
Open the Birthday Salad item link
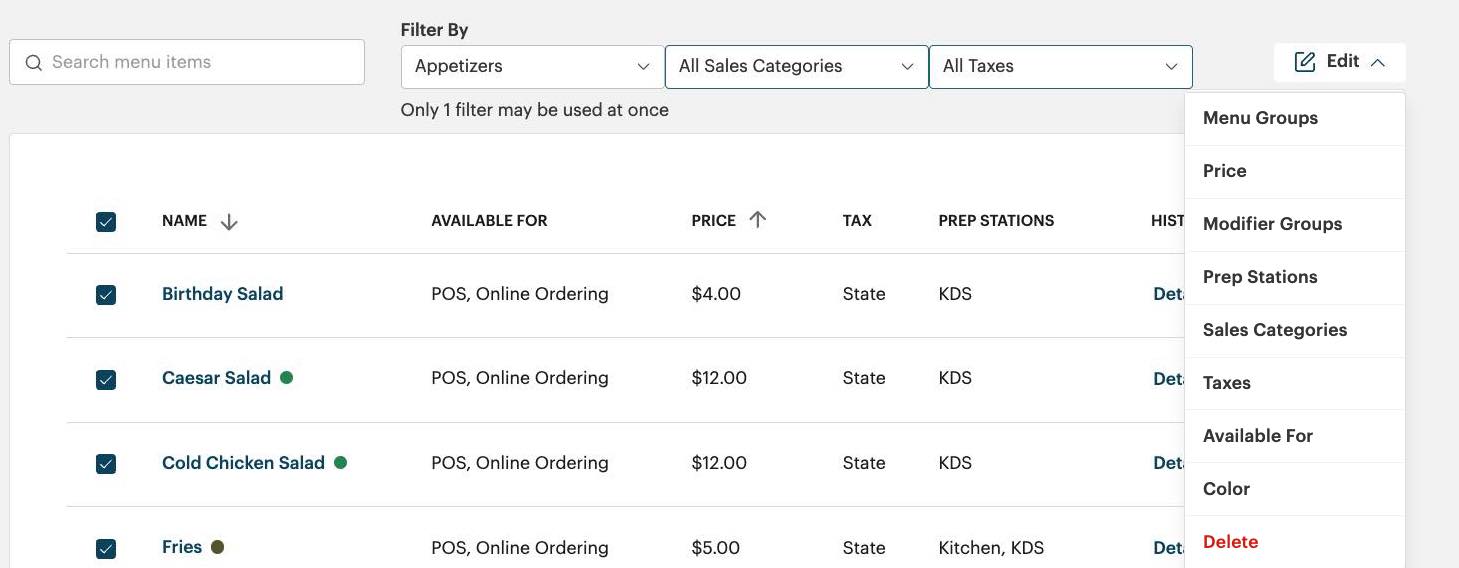tap(222, 294)
